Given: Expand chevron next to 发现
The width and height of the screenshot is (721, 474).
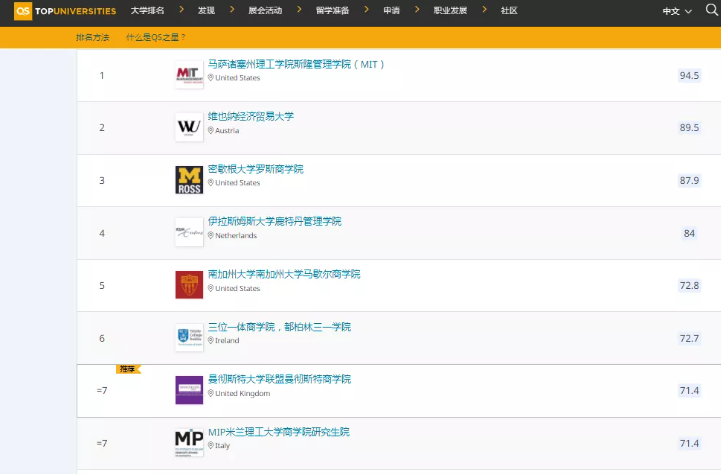Looking at the screenshot, I should [x=232, y=9].
